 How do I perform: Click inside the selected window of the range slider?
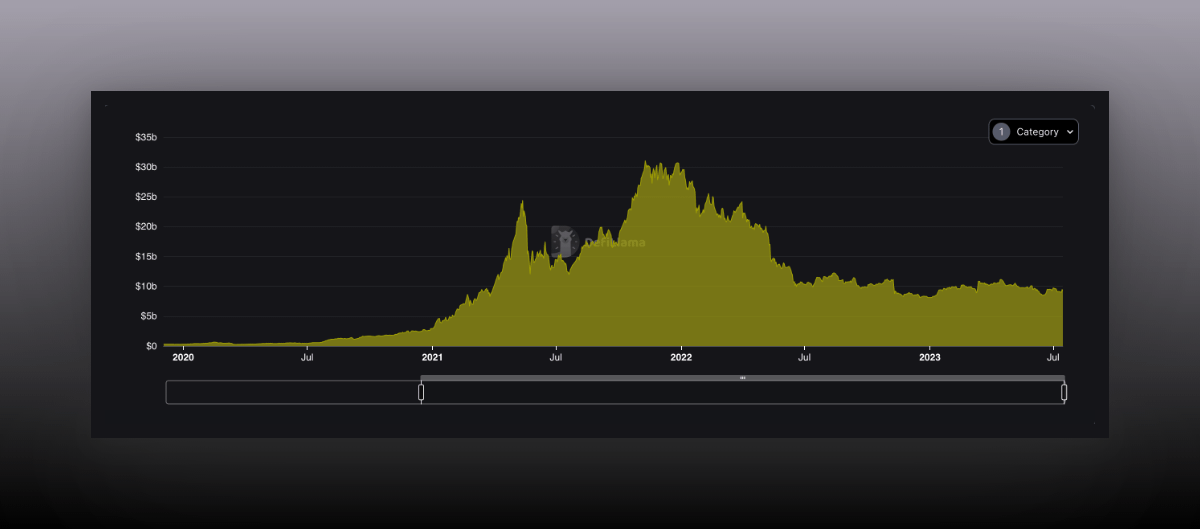(x=742, y=393)
